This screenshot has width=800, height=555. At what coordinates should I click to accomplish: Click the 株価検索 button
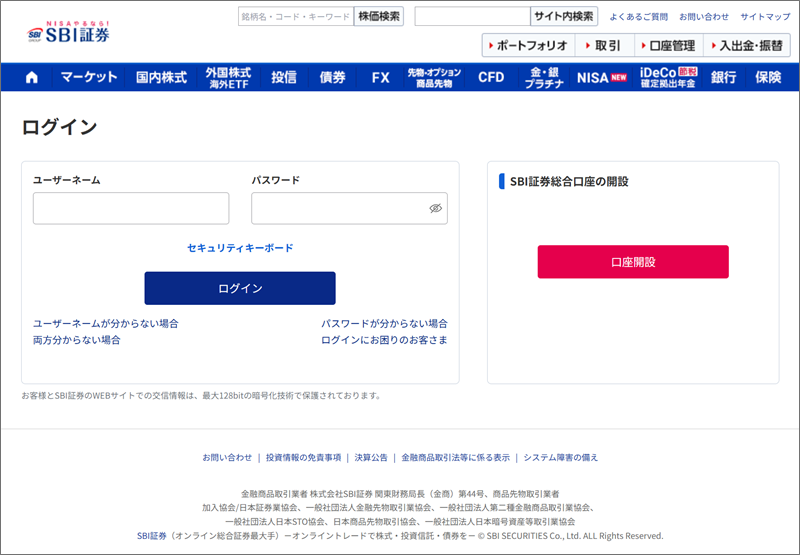tap(379, 16)
